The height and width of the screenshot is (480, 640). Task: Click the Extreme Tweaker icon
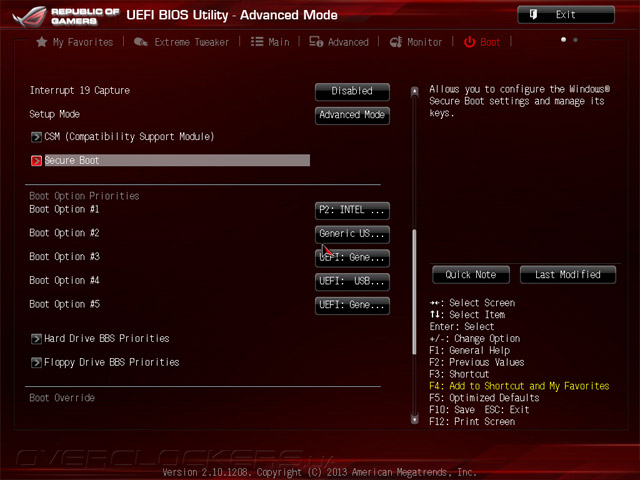tap(141, 42)
